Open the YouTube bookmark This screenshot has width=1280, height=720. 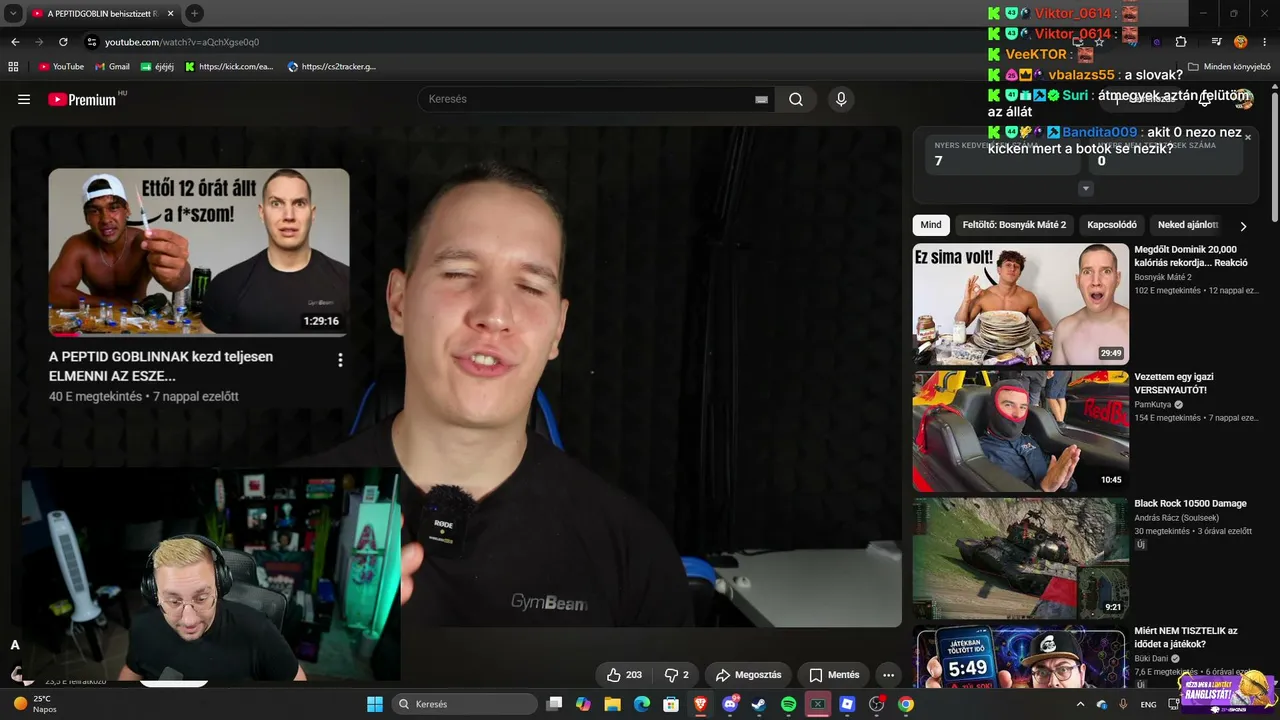61,67
